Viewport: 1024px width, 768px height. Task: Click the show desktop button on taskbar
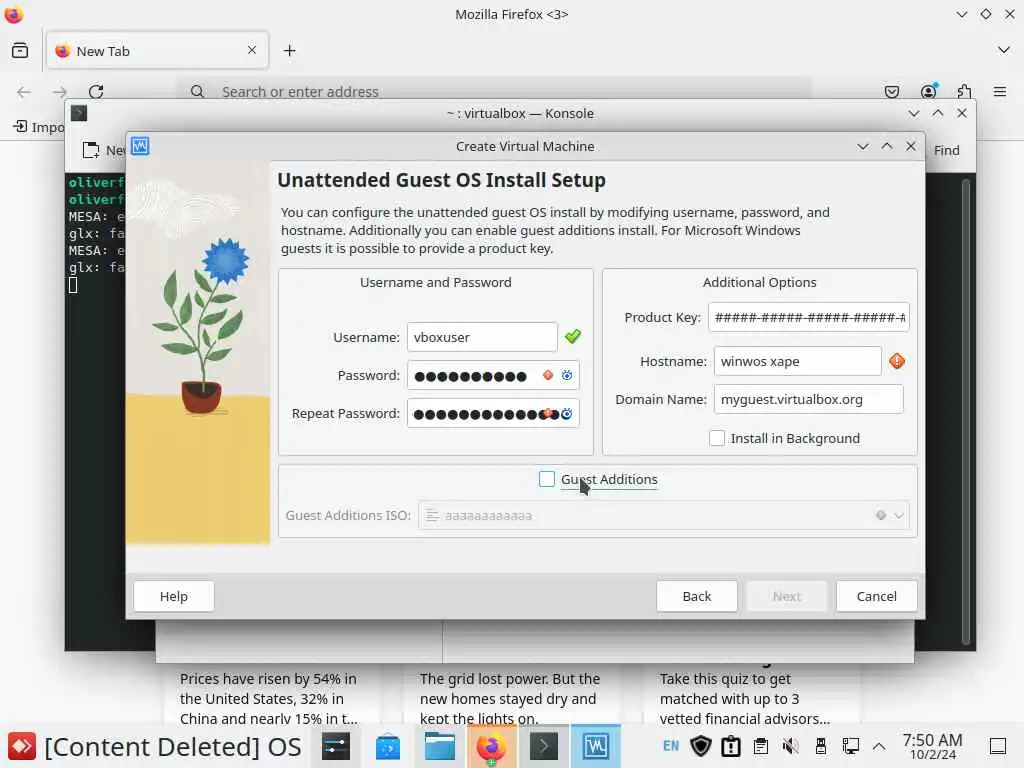click(998, 746)
